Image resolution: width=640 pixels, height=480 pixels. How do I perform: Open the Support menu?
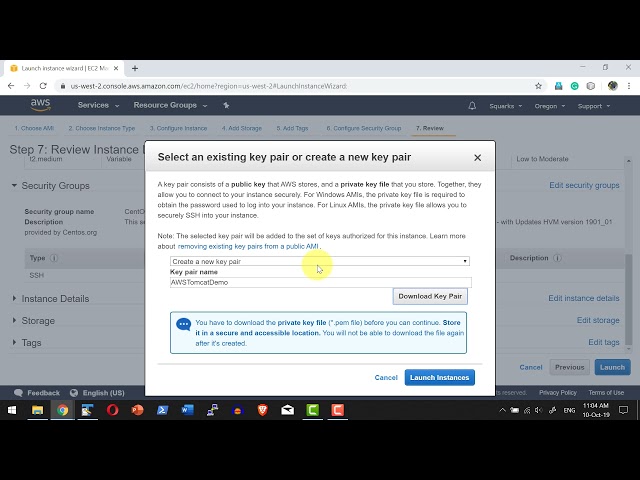(593, 106)
